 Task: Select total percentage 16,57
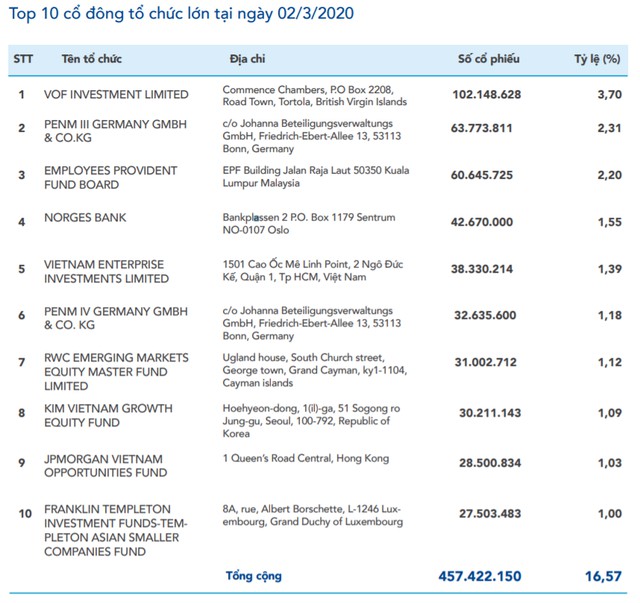[603, 576]
